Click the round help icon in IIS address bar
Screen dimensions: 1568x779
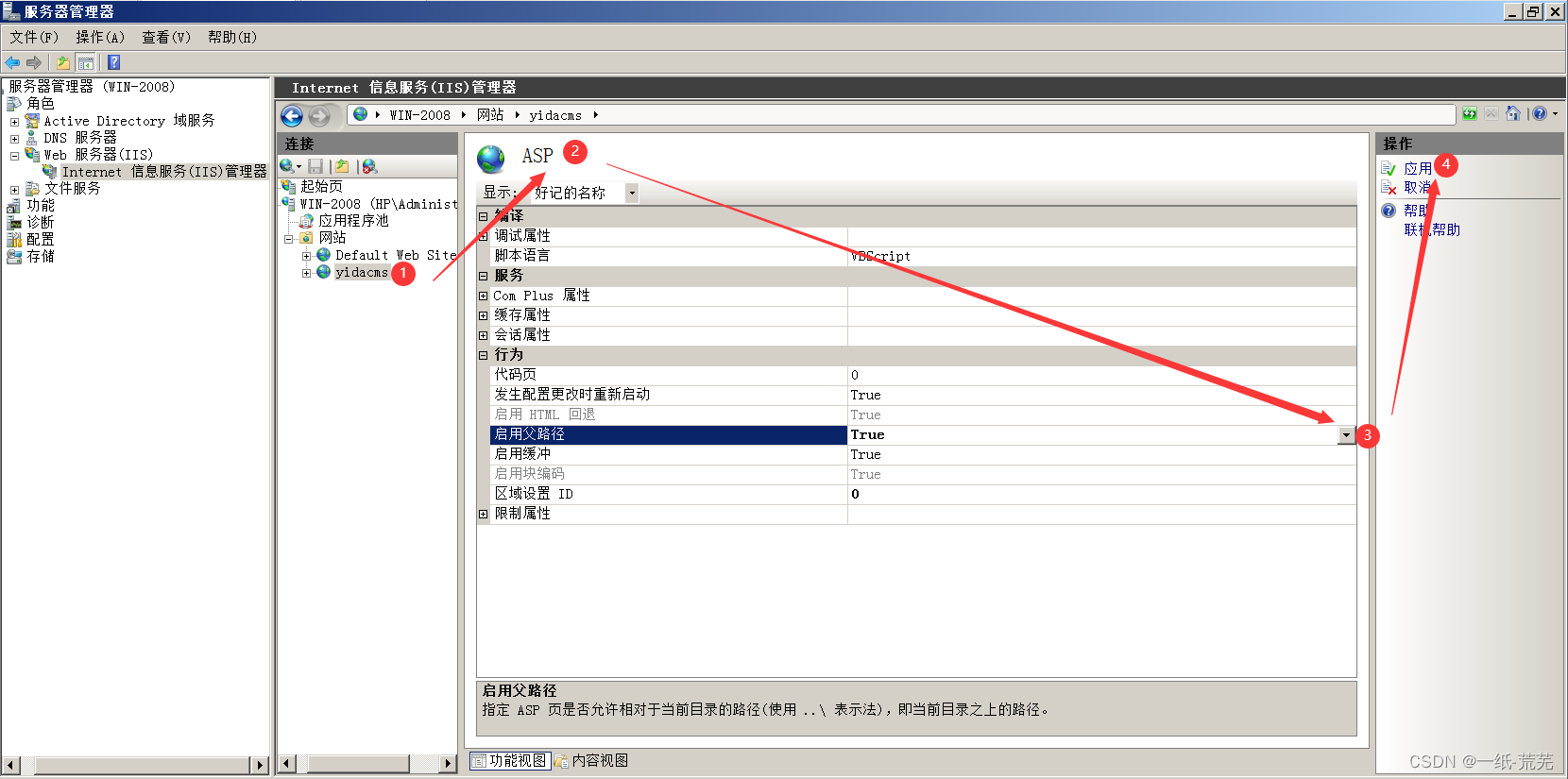(1540, 114)
